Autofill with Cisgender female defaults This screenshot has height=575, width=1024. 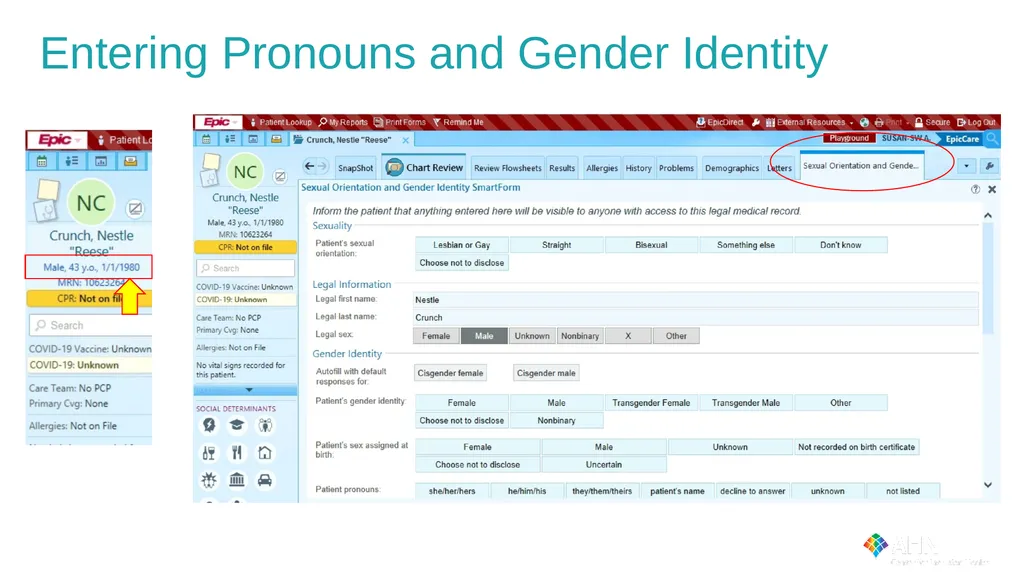coord(450,373)
